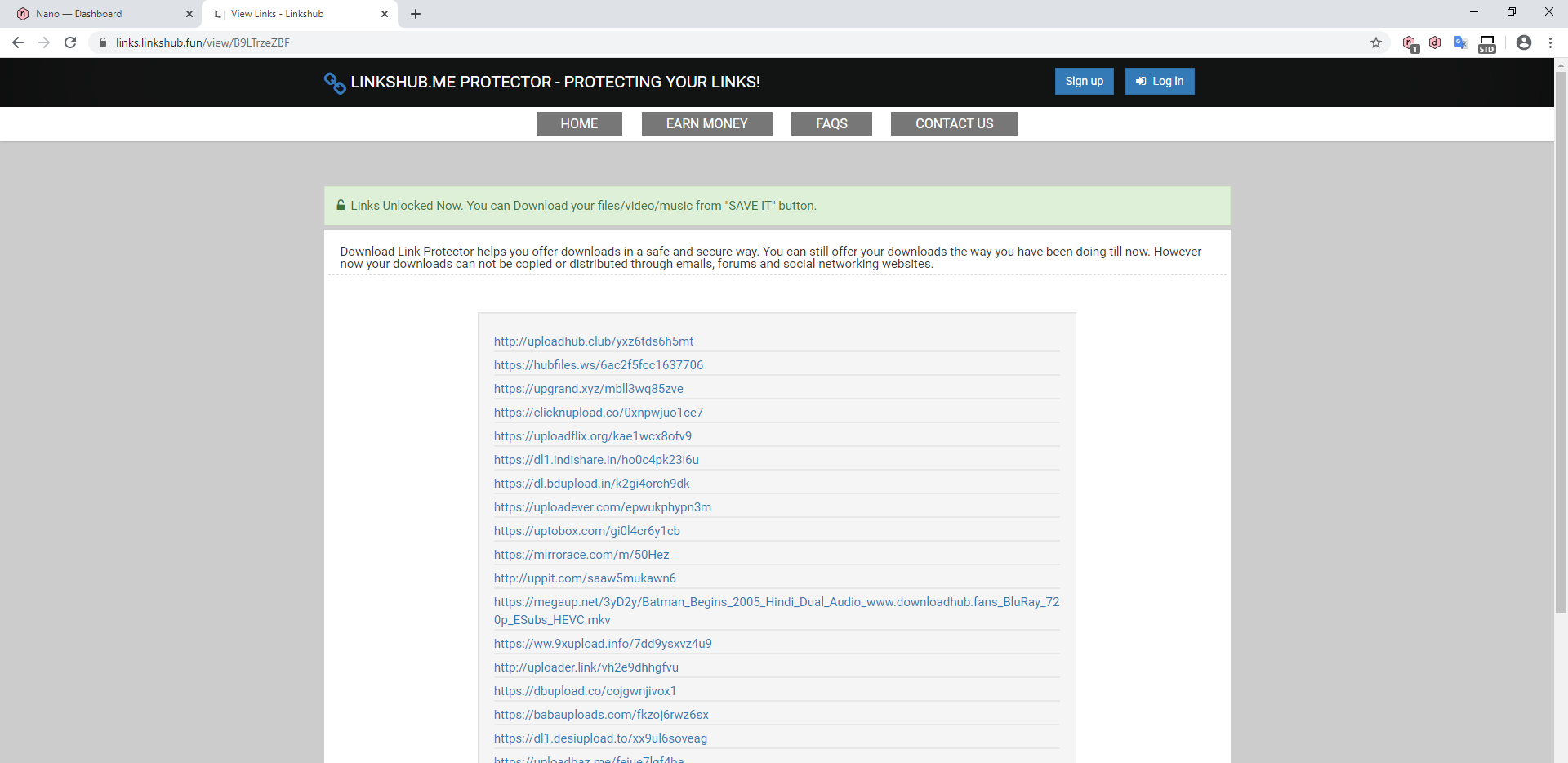Open the Chrome three-dot menu
Screen dimensions: 1568x763
[1551, 42]
